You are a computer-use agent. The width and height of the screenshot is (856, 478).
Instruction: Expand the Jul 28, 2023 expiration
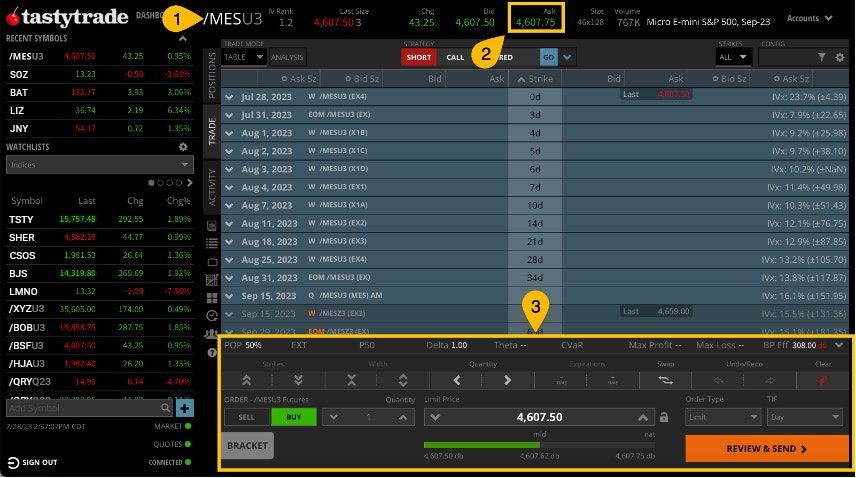pyautogui.click(x=229, y=97)
